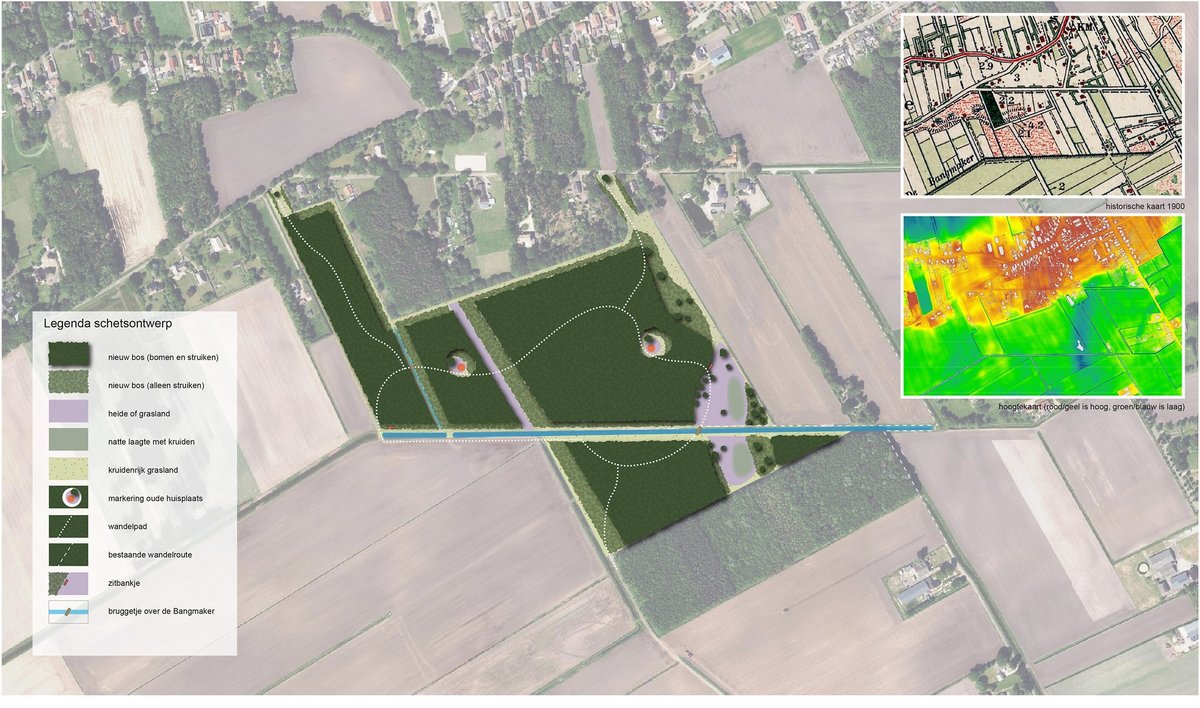Click the dotted 'wandelpad' legend symbol
Image resolution: width=1200 pixels, height=708 pixels.
[69, 525]
